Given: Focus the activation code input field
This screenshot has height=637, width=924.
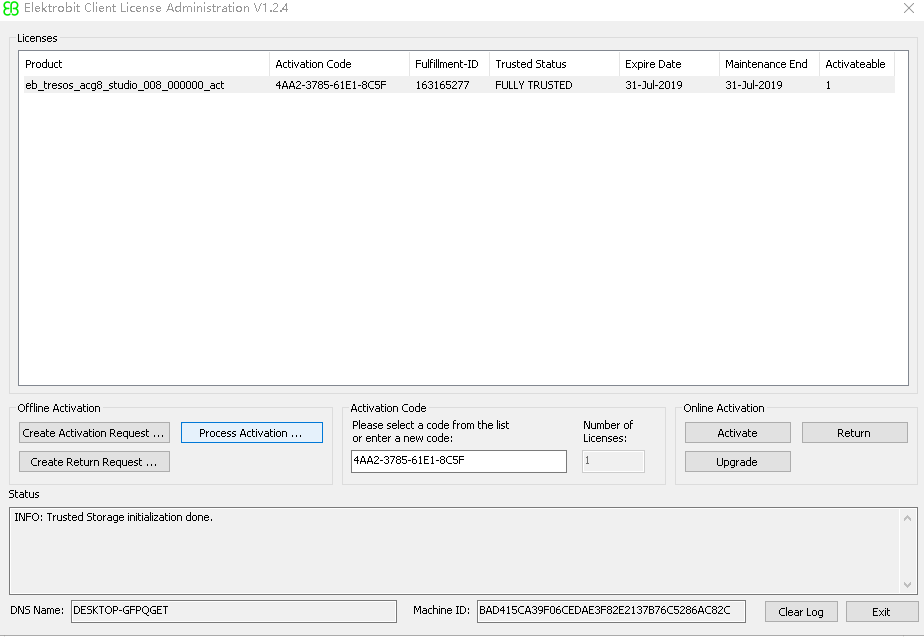Looking at the screenshot, I should tap(458, 461).
